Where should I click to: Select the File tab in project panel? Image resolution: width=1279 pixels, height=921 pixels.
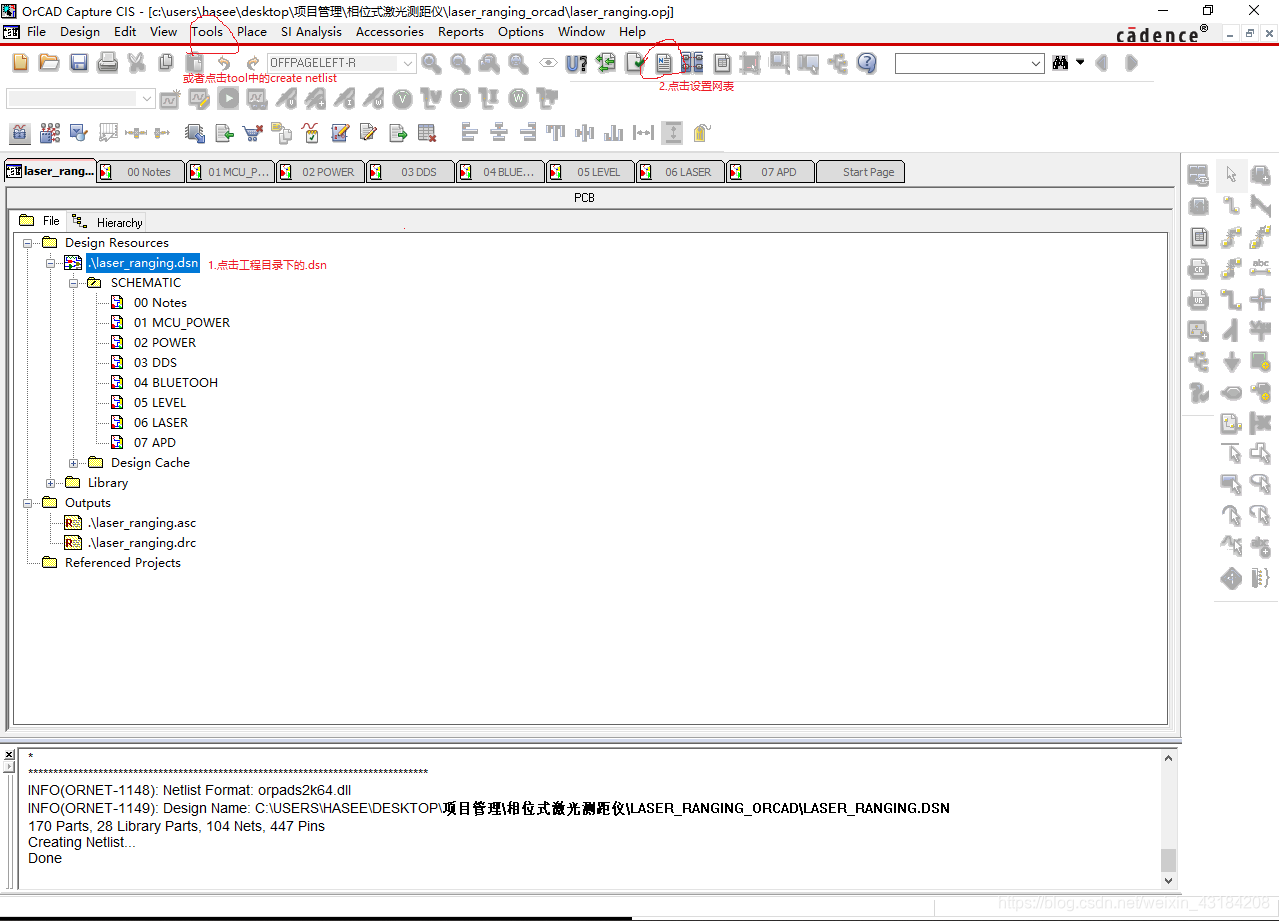41,221
